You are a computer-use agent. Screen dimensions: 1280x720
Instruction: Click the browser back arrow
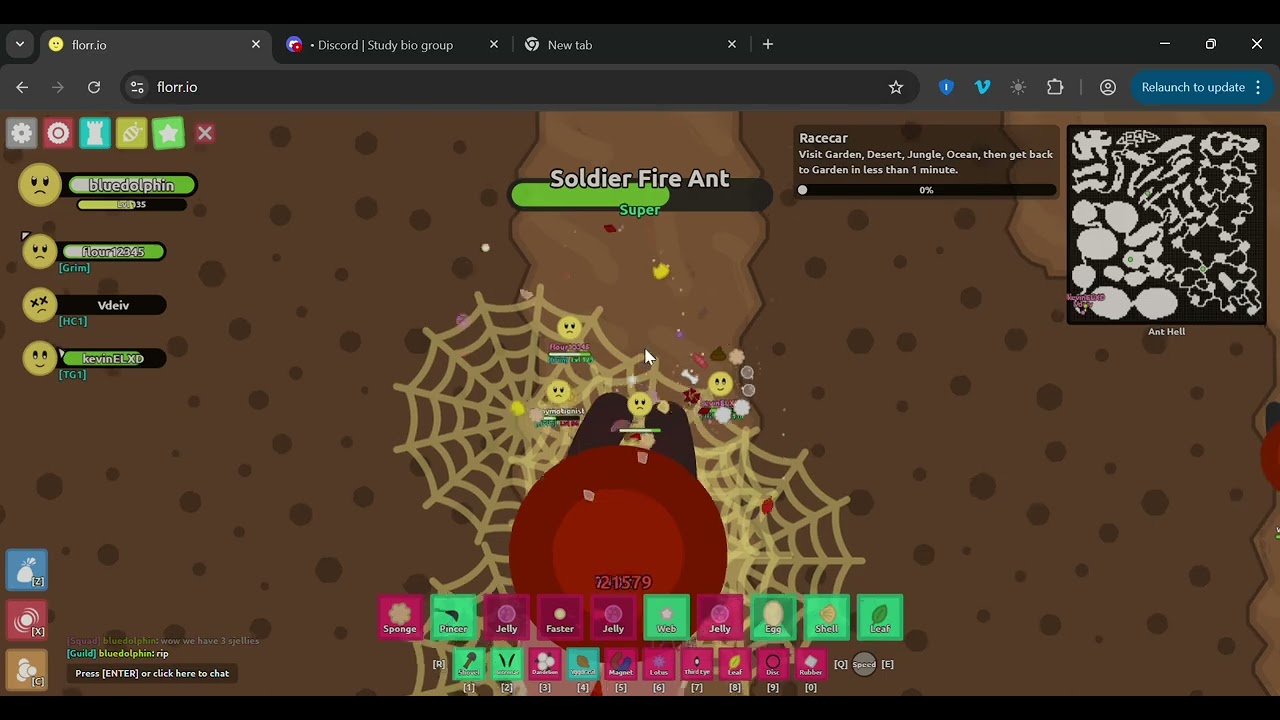[22, 87]
